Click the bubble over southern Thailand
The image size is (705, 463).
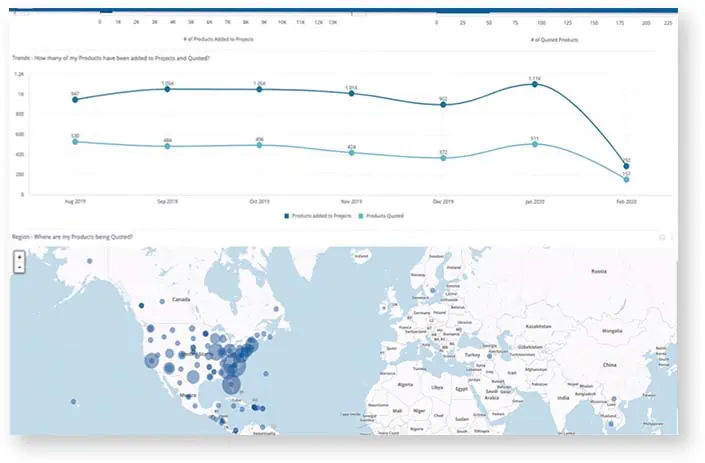click(611, 424)
